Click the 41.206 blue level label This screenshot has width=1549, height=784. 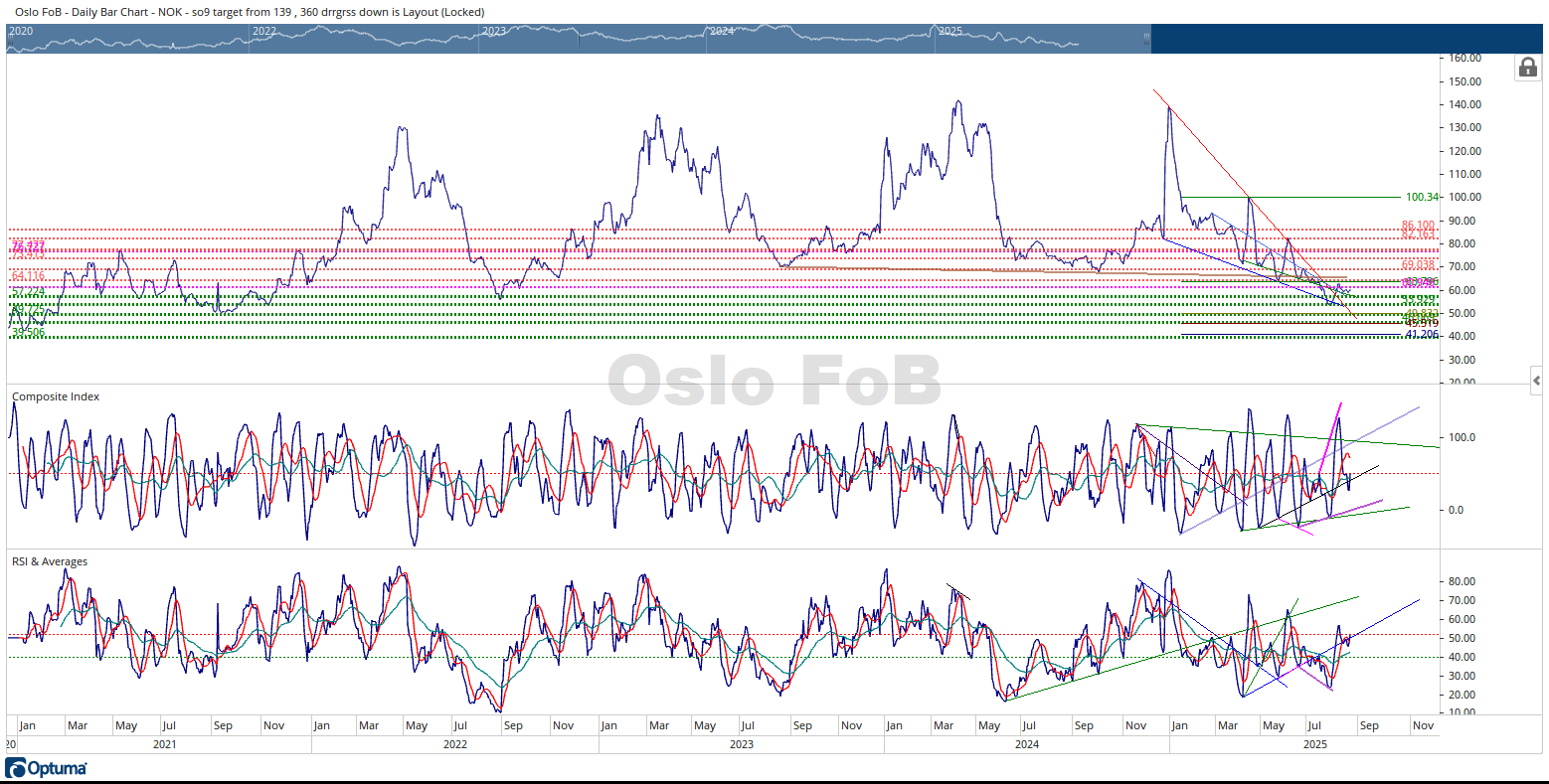[x=1422, y=335]
